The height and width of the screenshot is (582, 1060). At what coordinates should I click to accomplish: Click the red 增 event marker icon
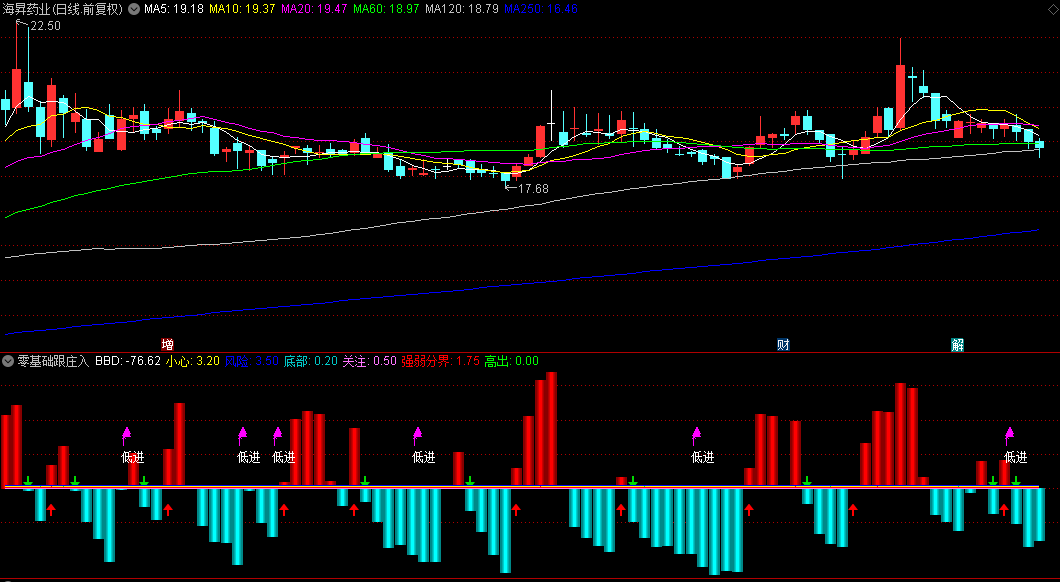[168, 345]
